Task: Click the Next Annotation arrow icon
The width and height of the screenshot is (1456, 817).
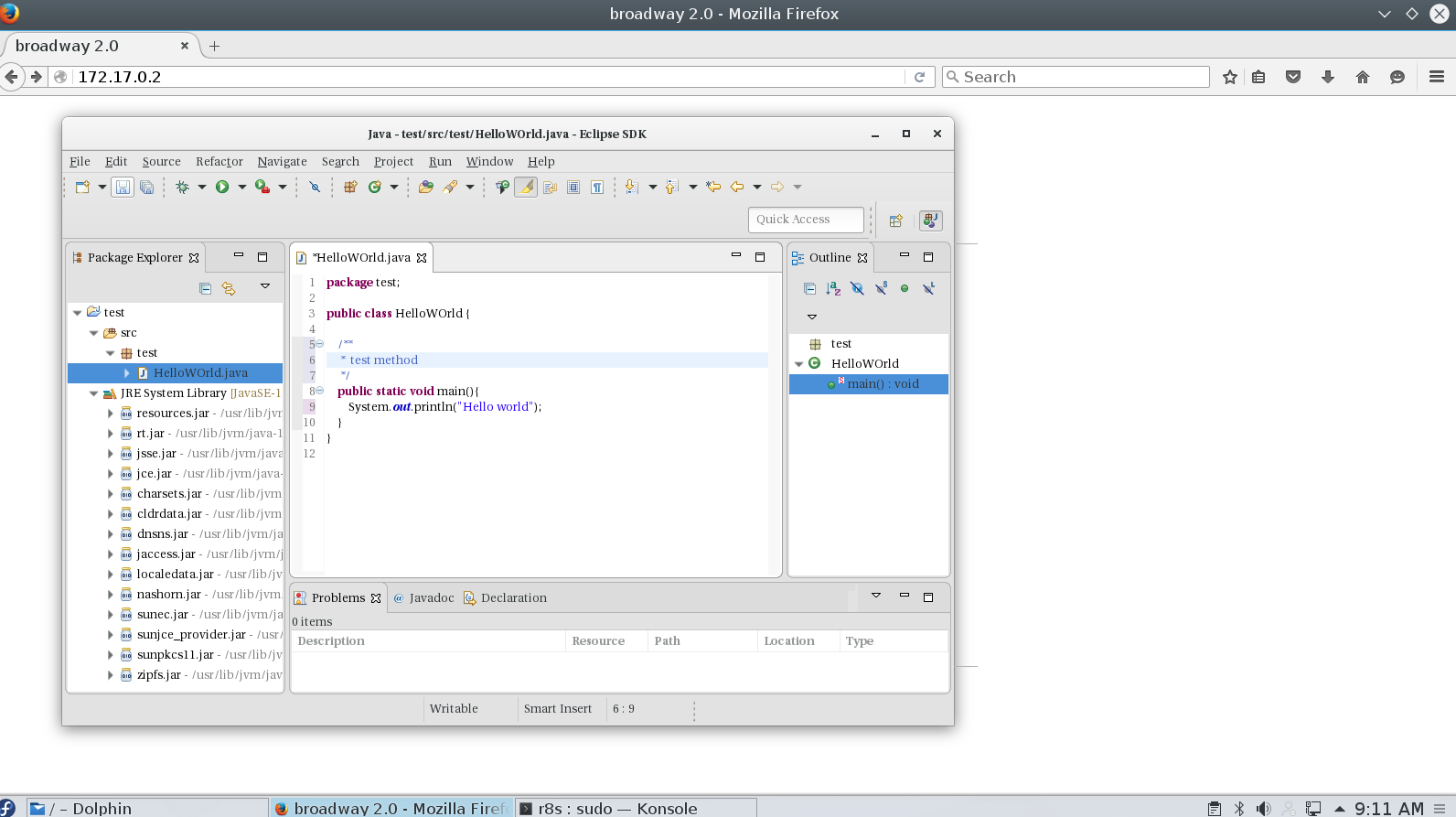Action: pos(631,187)
